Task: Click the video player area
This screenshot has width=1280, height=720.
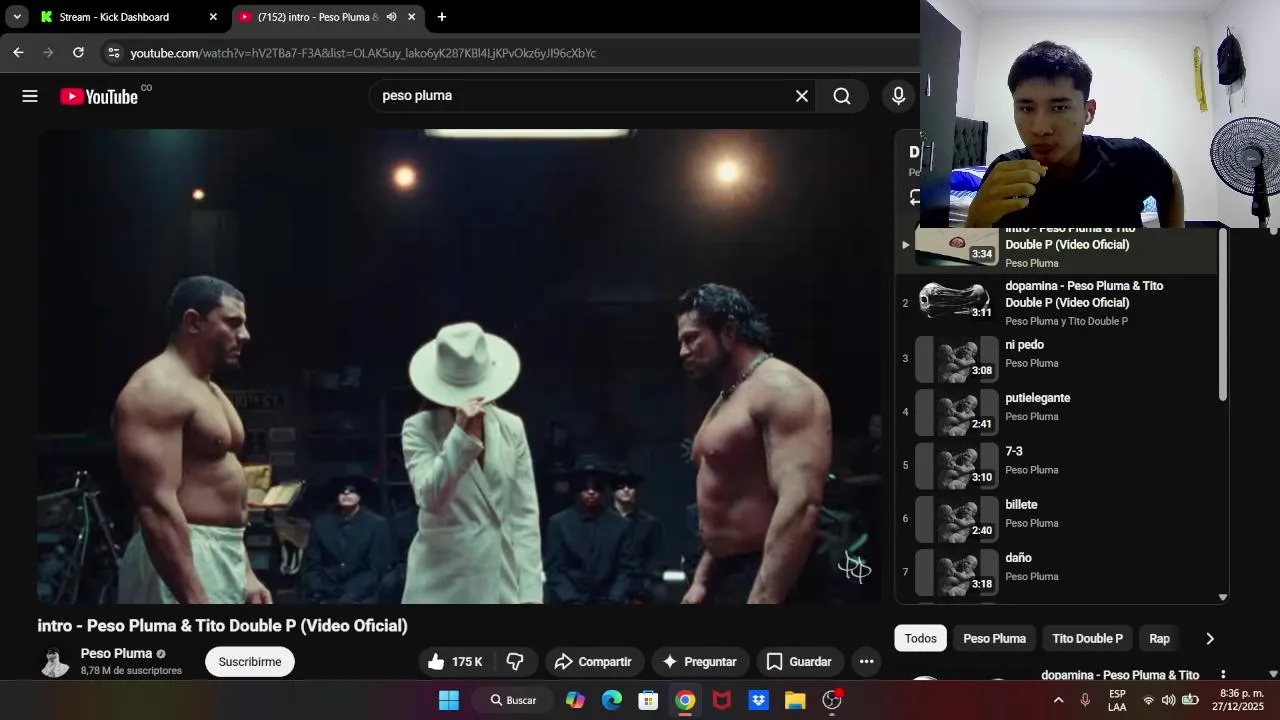Action: 459,366
